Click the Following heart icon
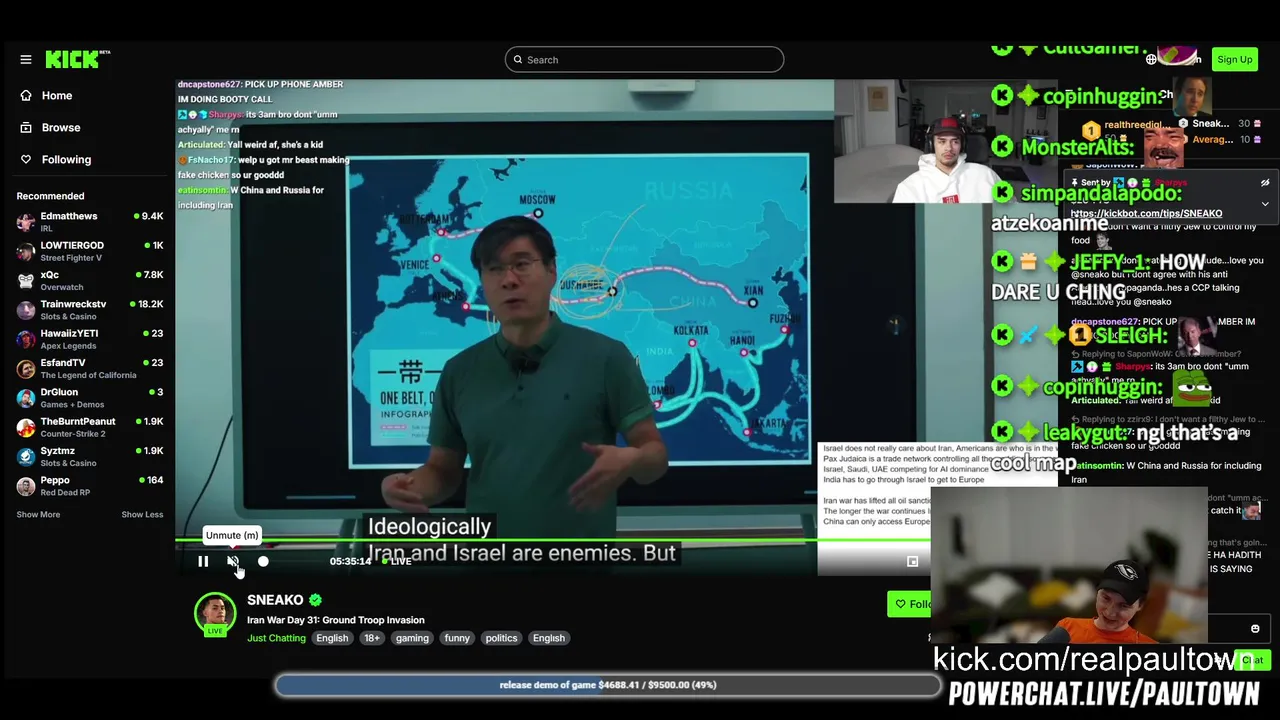 [26, 160]
